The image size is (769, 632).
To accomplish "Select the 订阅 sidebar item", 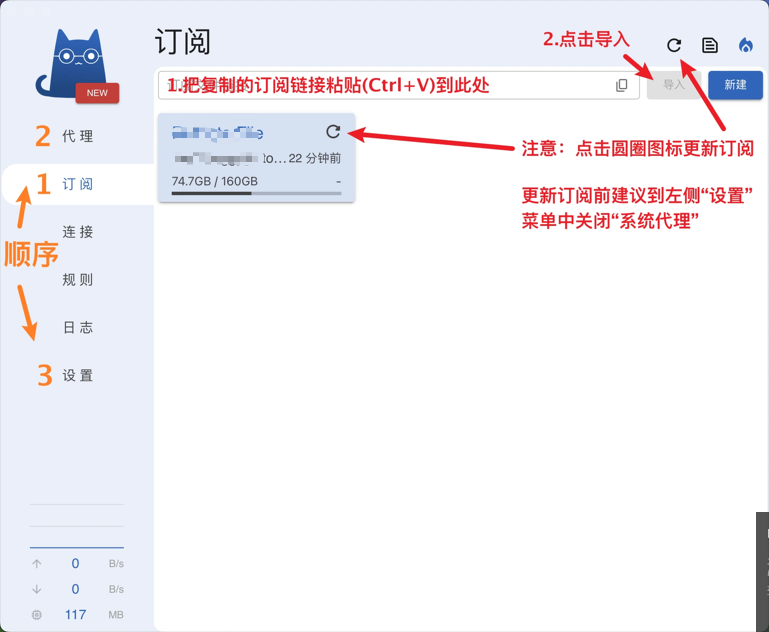I will [x=77, y=184].
